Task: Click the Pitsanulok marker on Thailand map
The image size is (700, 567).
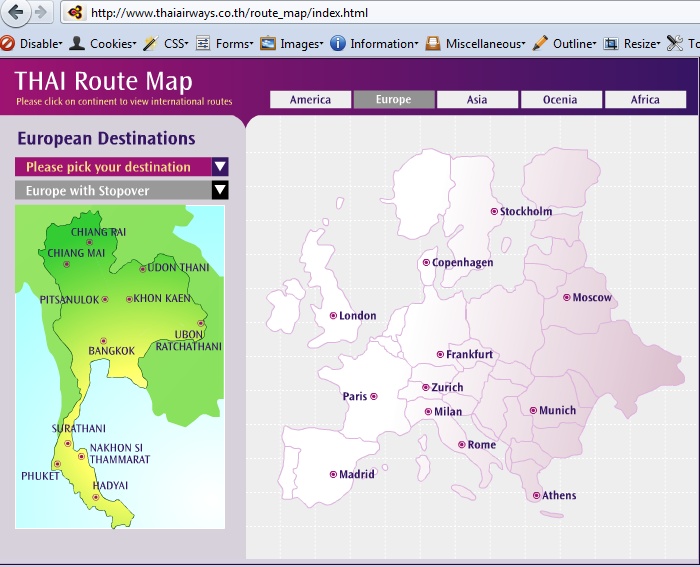Action: point(105,299)
